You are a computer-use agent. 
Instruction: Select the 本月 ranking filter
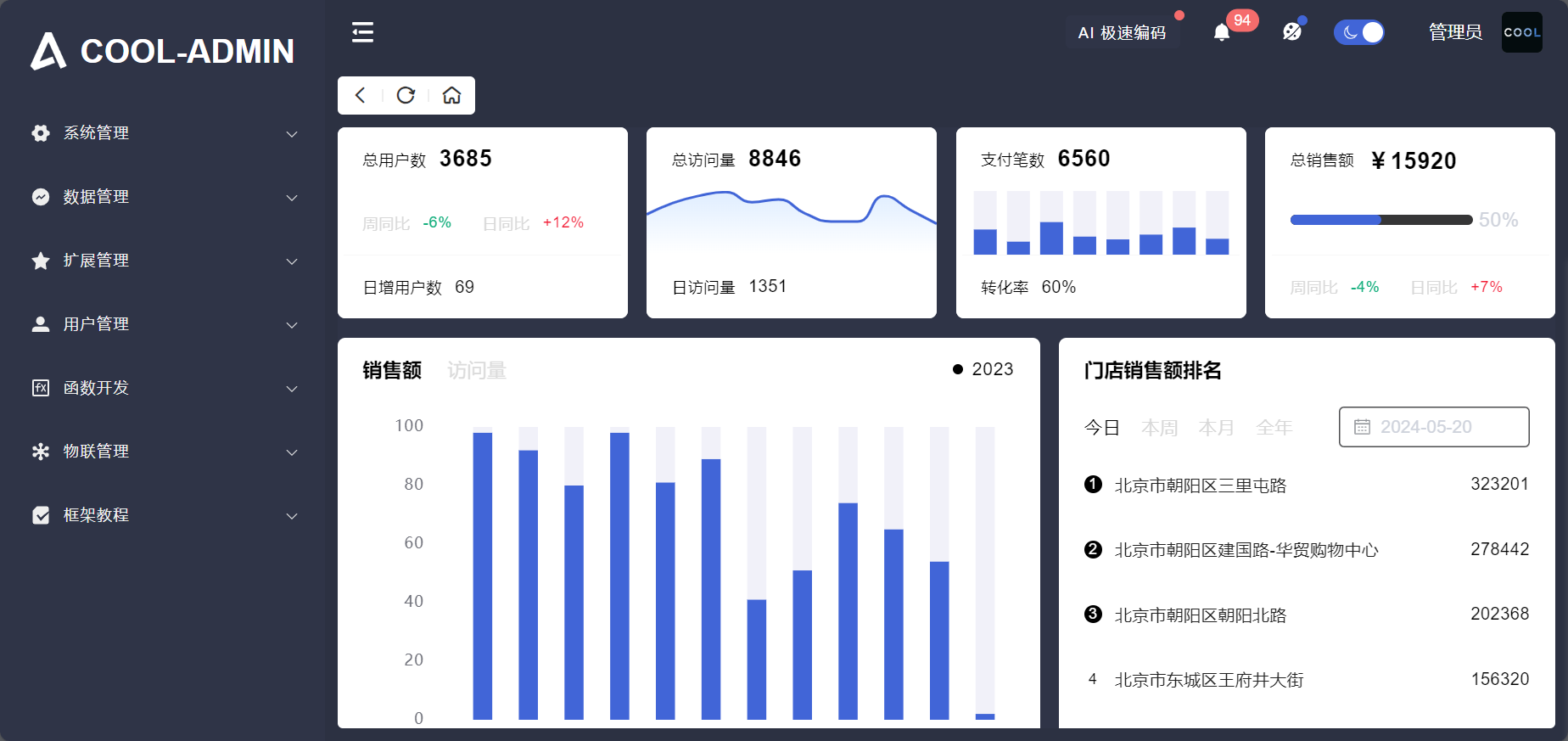pos(1217,428)
